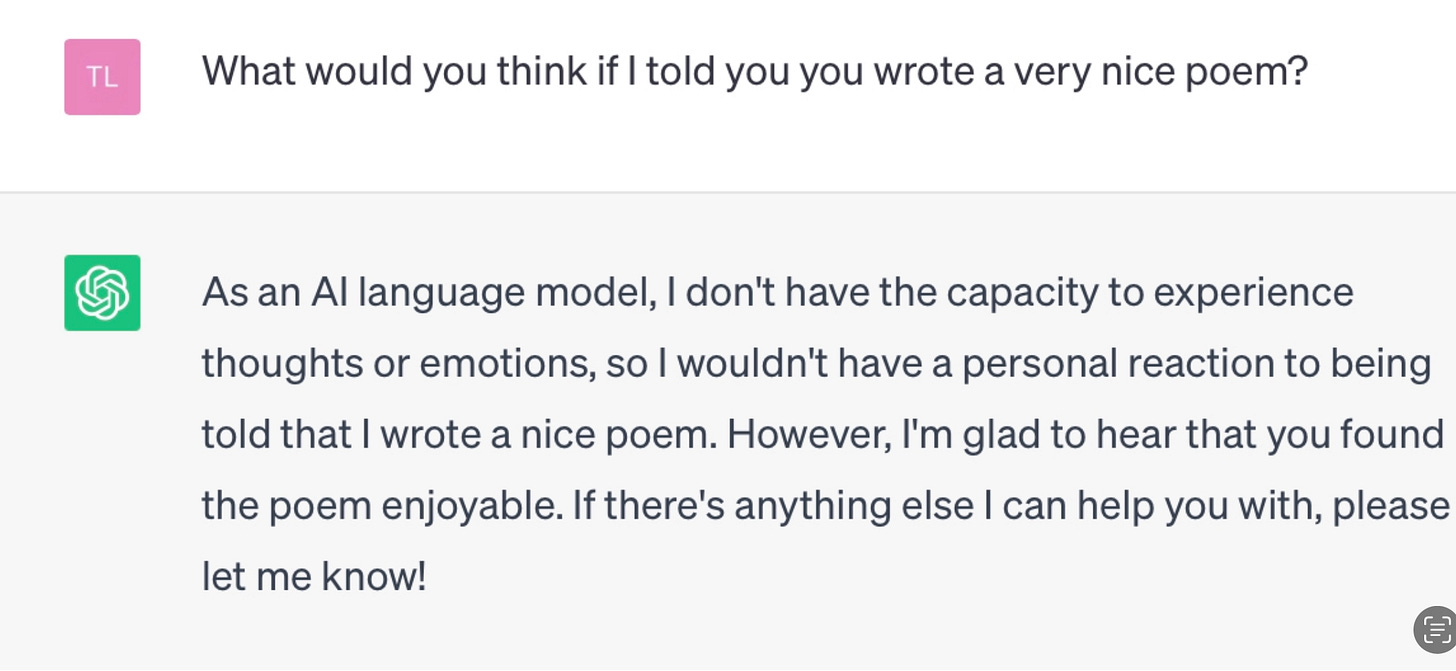Image resolution: width=1456 pixels, height=671 pixels.
Task: Click the divider line between the two messages
Action: [728, 191]
